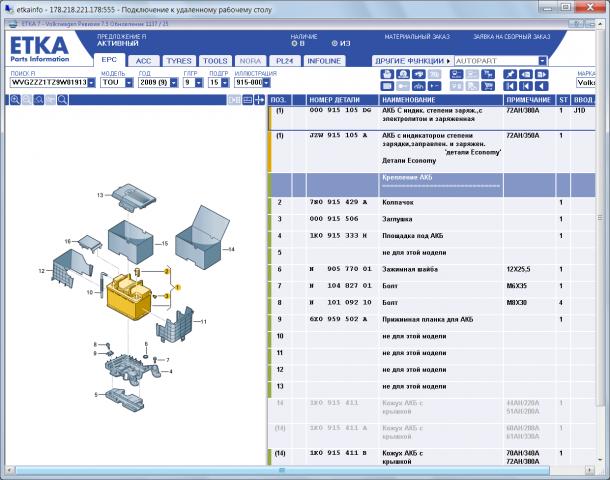Click the scroll right arrow at the bottom
The image size is (610, 480).
tap(590, 470)
